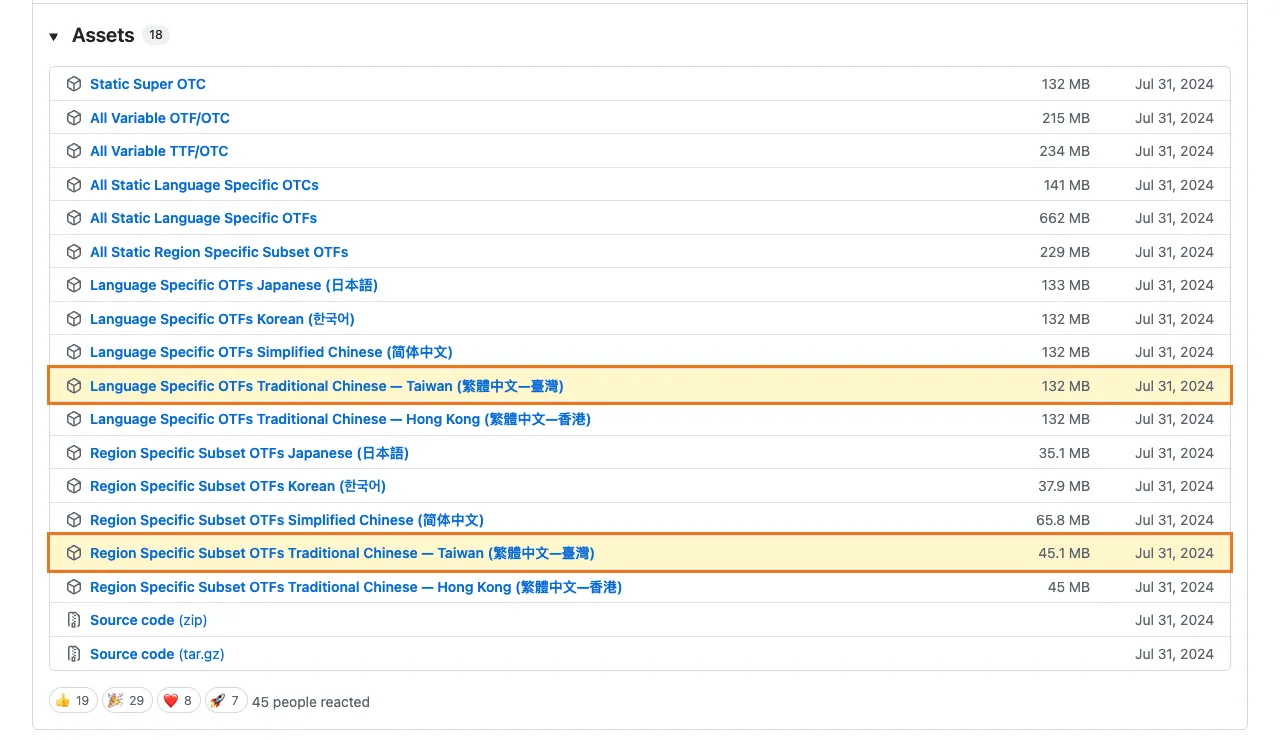Open All Static Language Specific OTFs link

click(203, 218)
